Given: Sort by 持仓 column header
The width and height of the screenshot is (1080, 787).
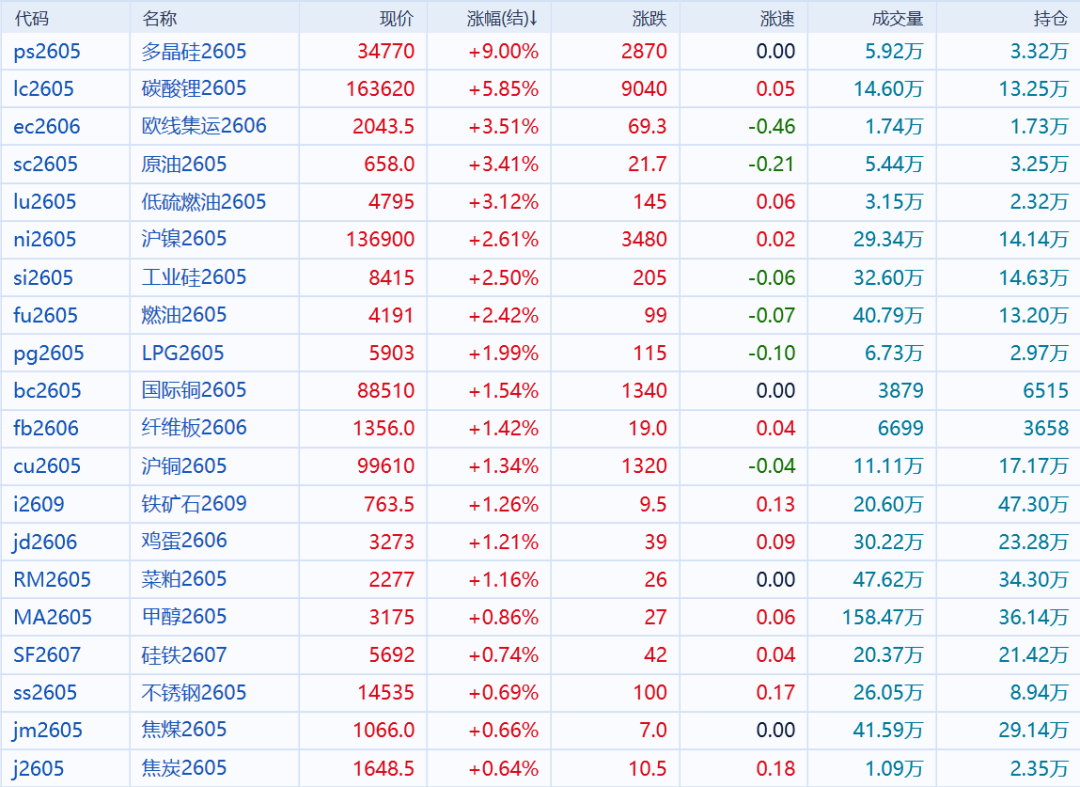Looking at the screenshot, I should pos(1050,18).
